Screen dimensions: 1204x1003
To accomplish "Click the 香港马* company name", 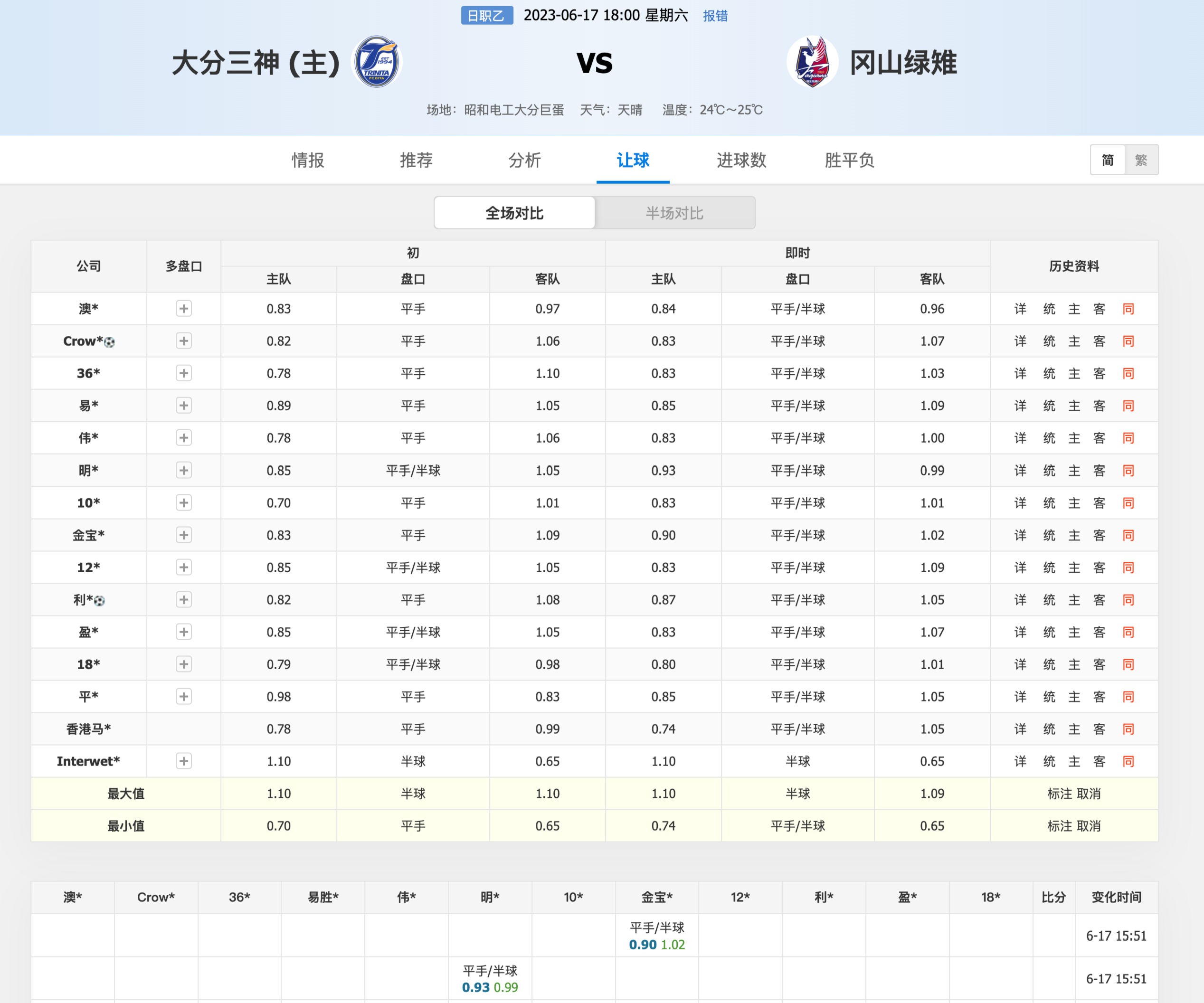I will (x=88, y=729).
